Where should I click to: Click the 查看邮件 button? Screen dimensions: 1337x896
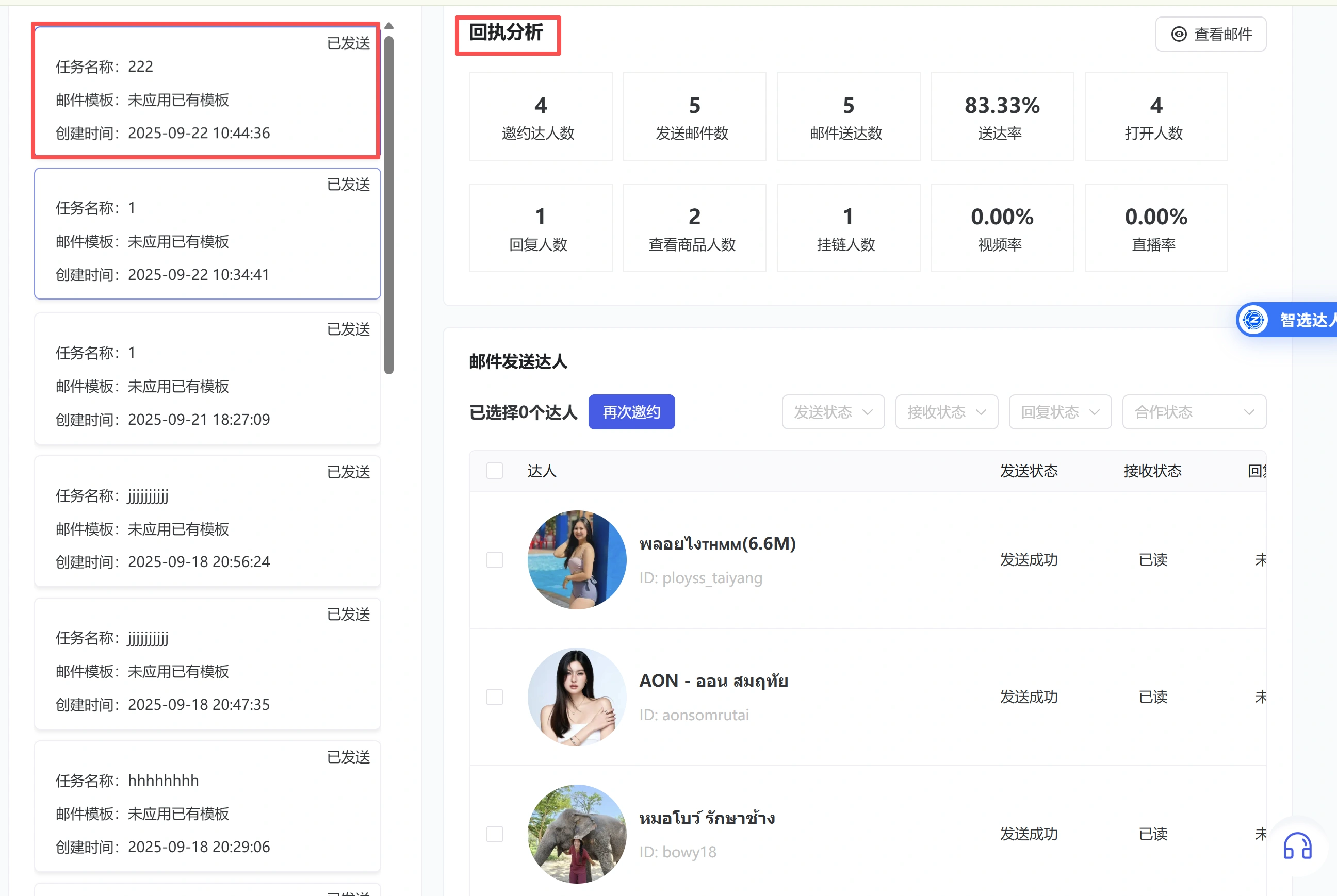(x=1210, y=35)
